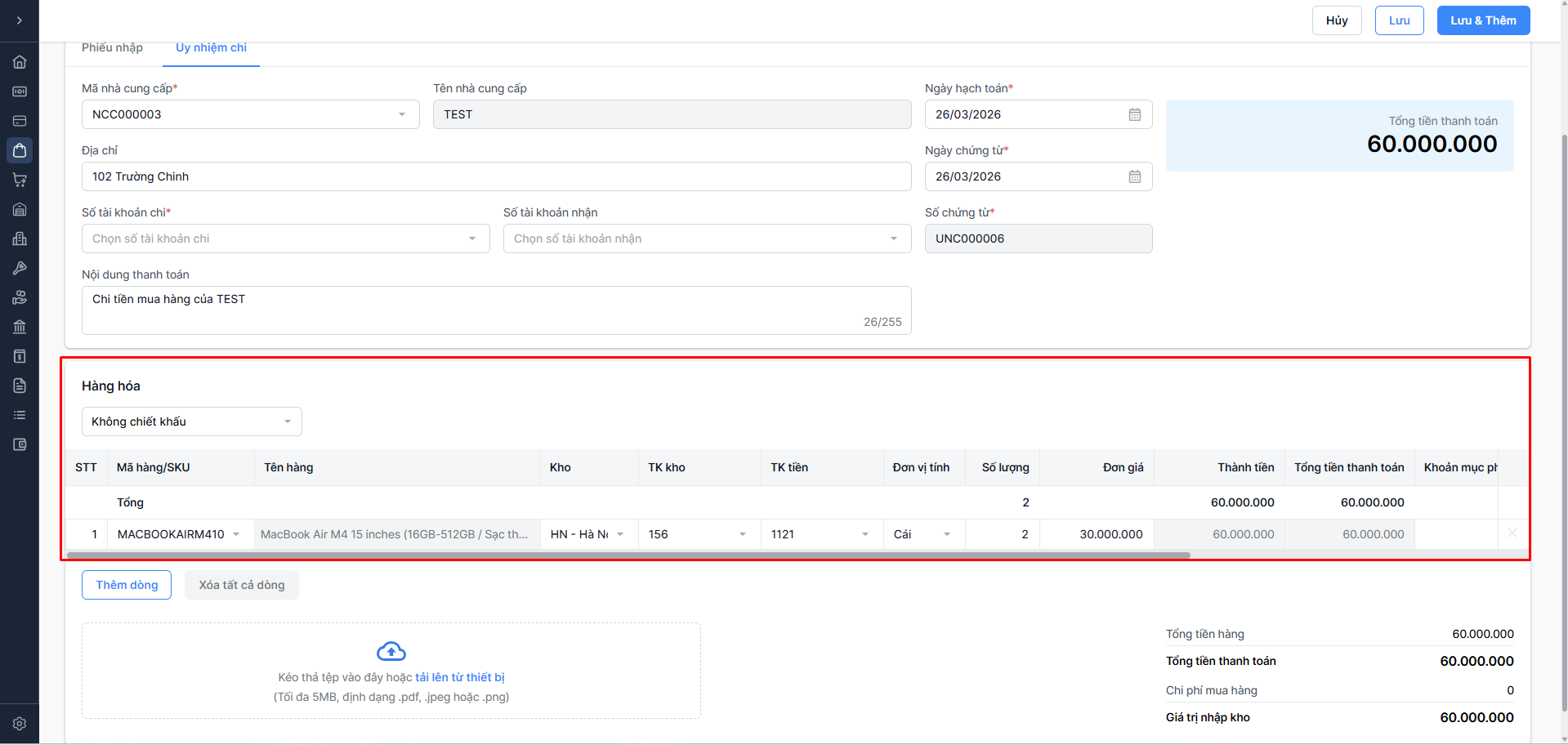Open the Số tài khoản chi dropdown
This screenshot has width=1568, height=745.
tap(285, 239)
